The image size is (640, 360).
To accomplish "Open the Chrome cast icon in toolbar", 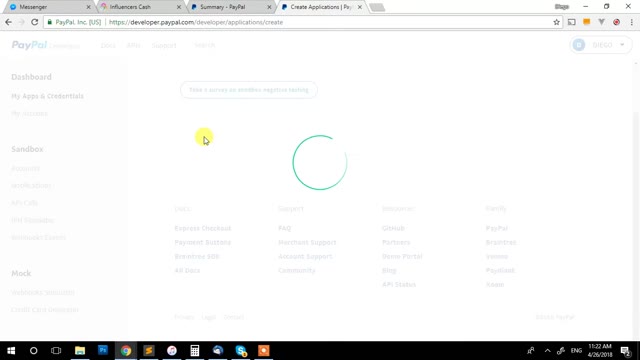I will click(571, 22).
